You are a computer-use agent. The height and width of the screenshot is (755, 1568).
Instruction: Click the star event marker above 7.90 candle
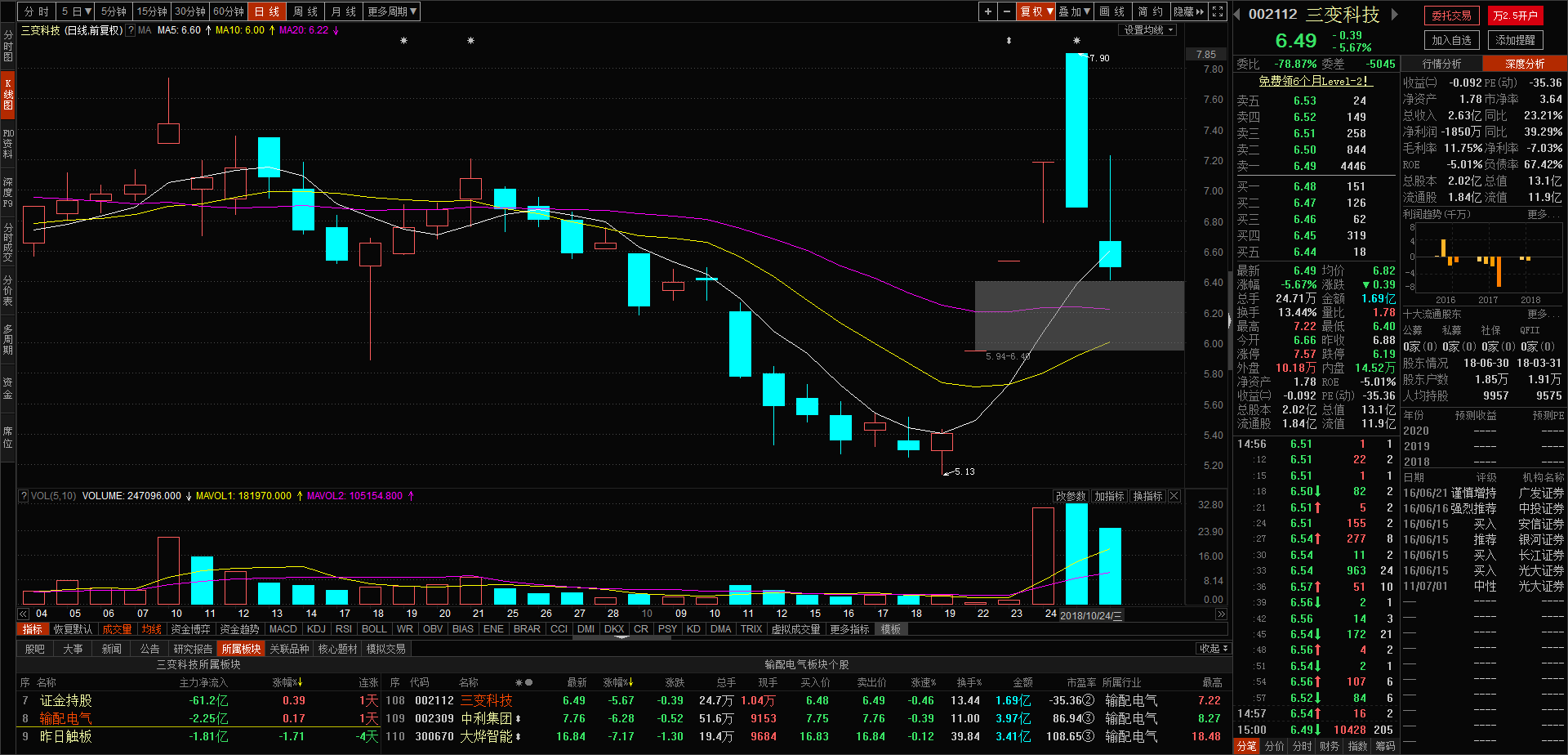point(1076,41)
